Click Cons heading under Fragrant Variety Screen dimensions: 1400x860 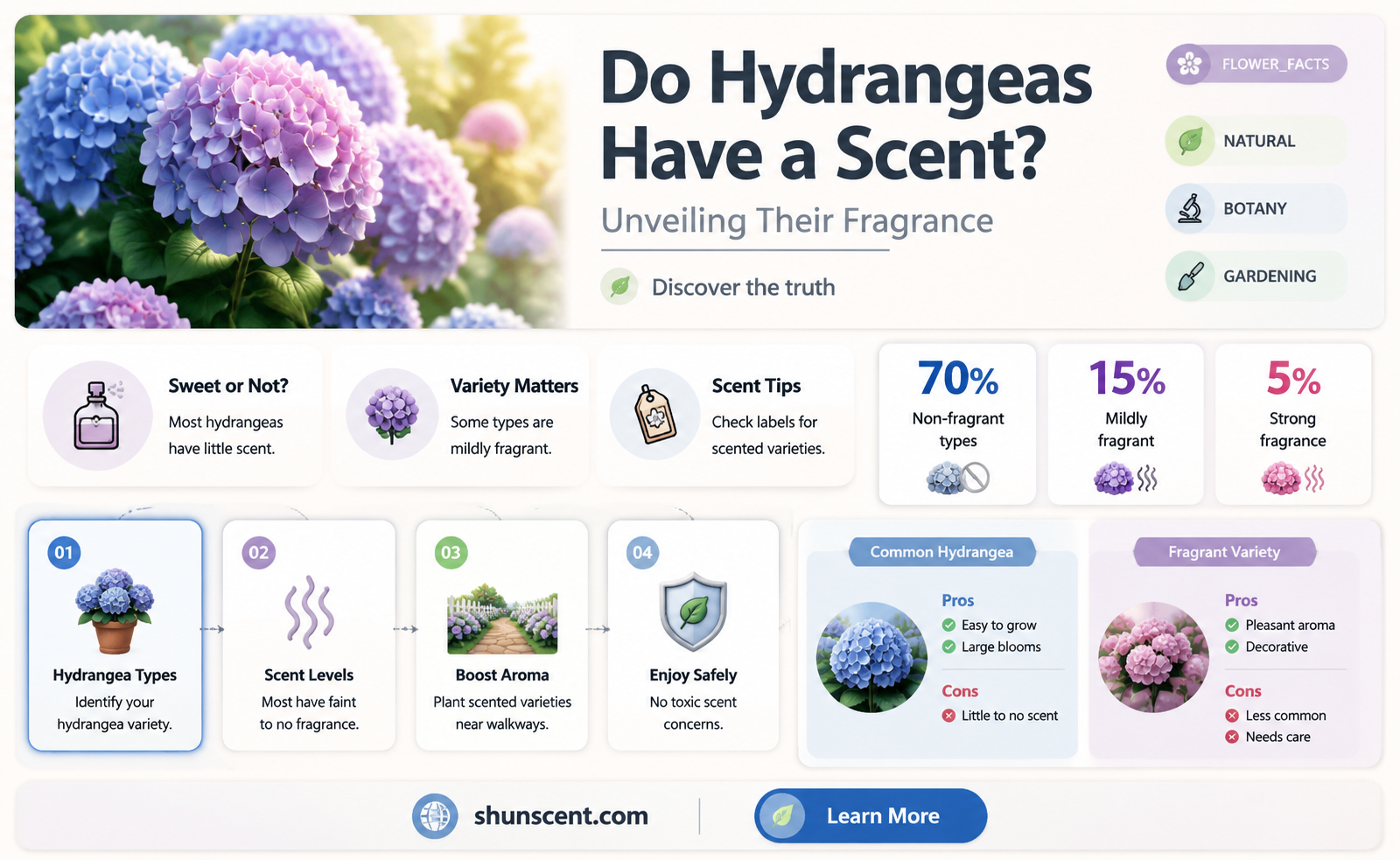coord(1243,691)
